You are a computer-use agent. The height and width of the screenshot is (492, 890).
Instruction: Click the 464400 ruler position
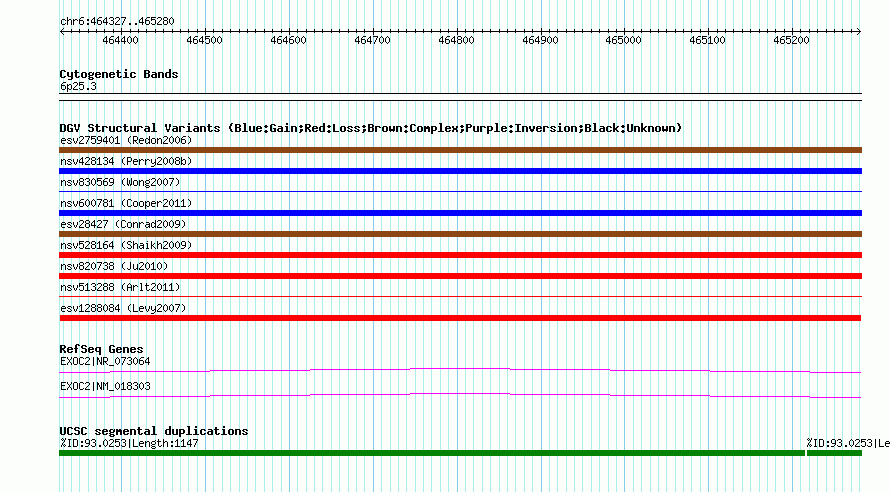[120, 40]
